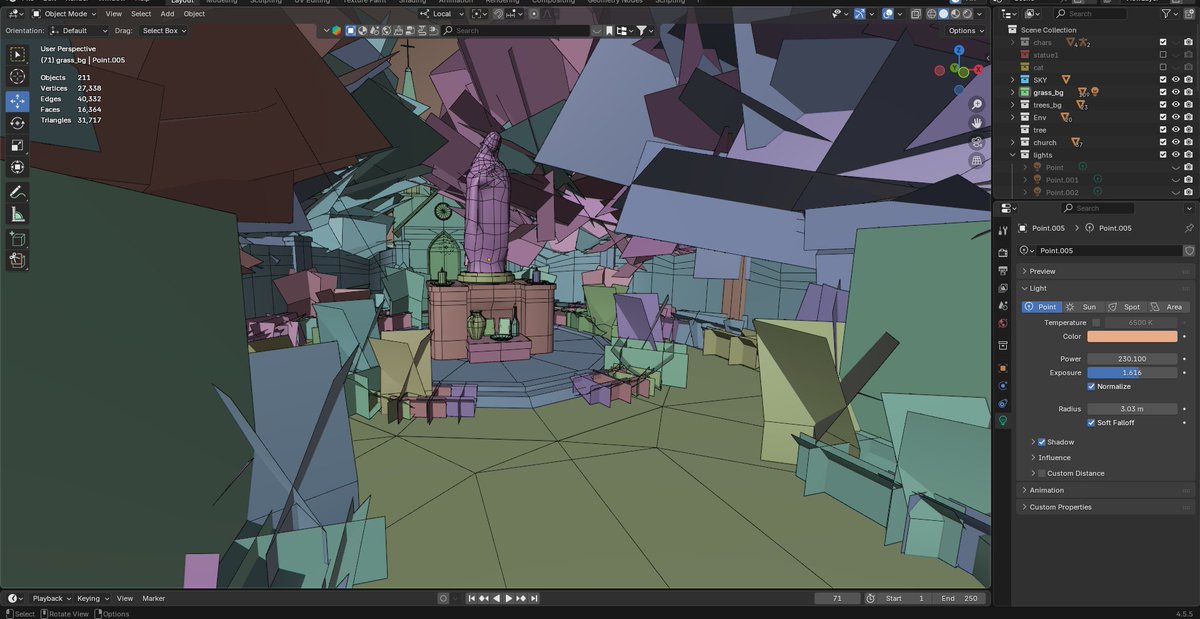Select the Scale tool

17,145
